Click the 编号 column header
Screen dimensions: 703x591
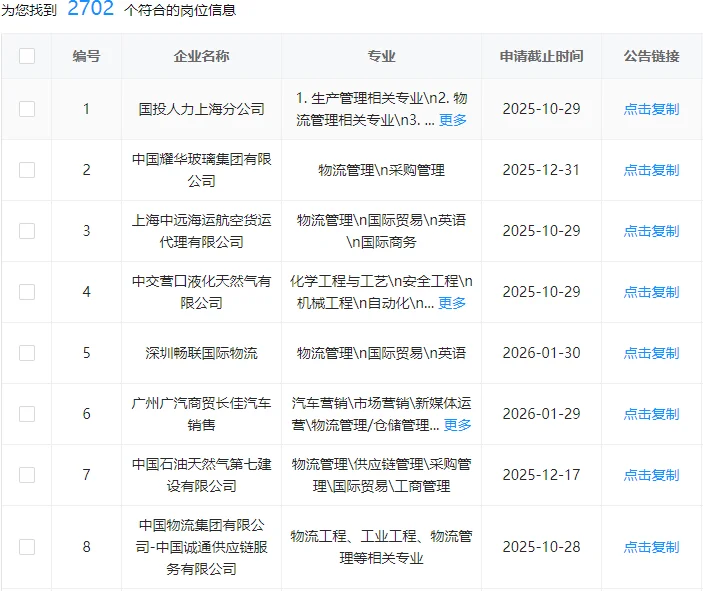86,56
